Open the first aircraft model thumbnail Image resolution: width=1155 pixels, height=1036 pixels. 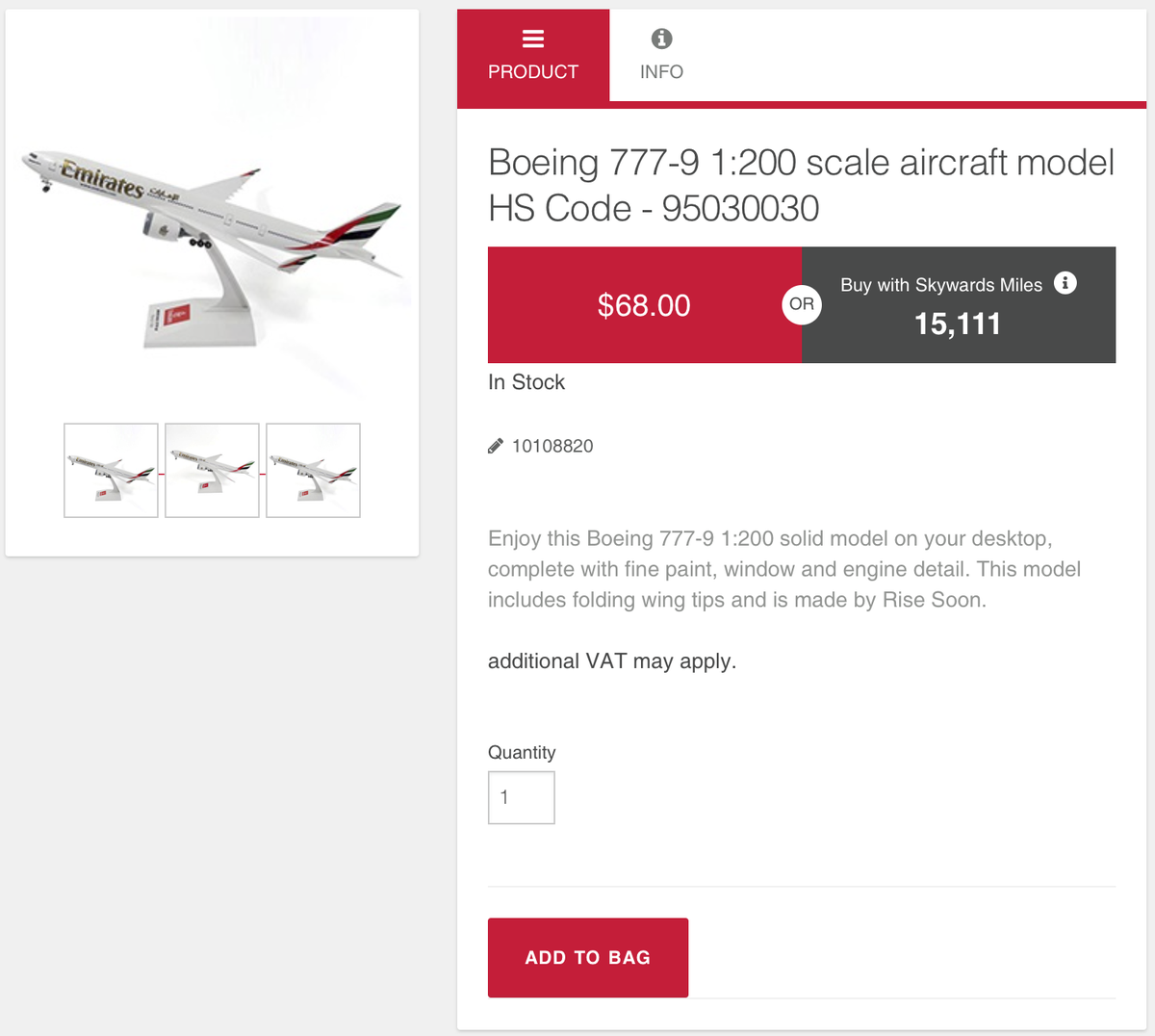click(111, 470)
